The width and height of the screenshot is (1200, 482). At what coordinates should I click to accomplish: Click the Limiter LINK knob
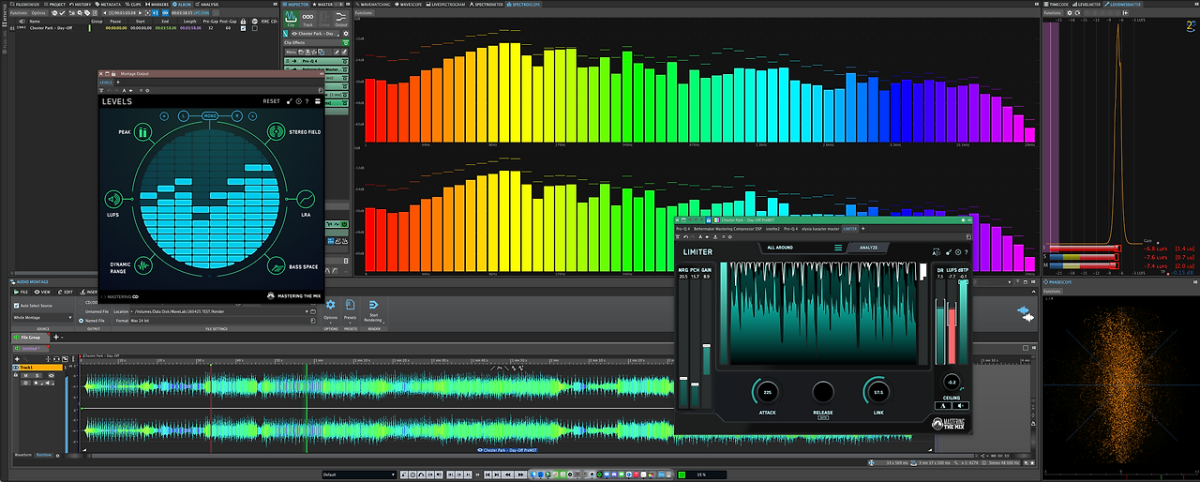click(878, 392)
